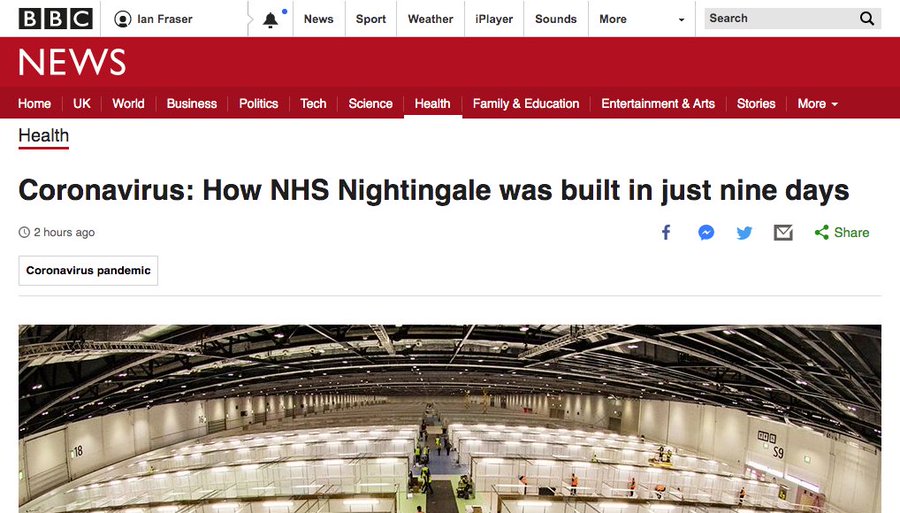900x513 pixels.
Task: Click the green Share icon
Action: (821, 232)
